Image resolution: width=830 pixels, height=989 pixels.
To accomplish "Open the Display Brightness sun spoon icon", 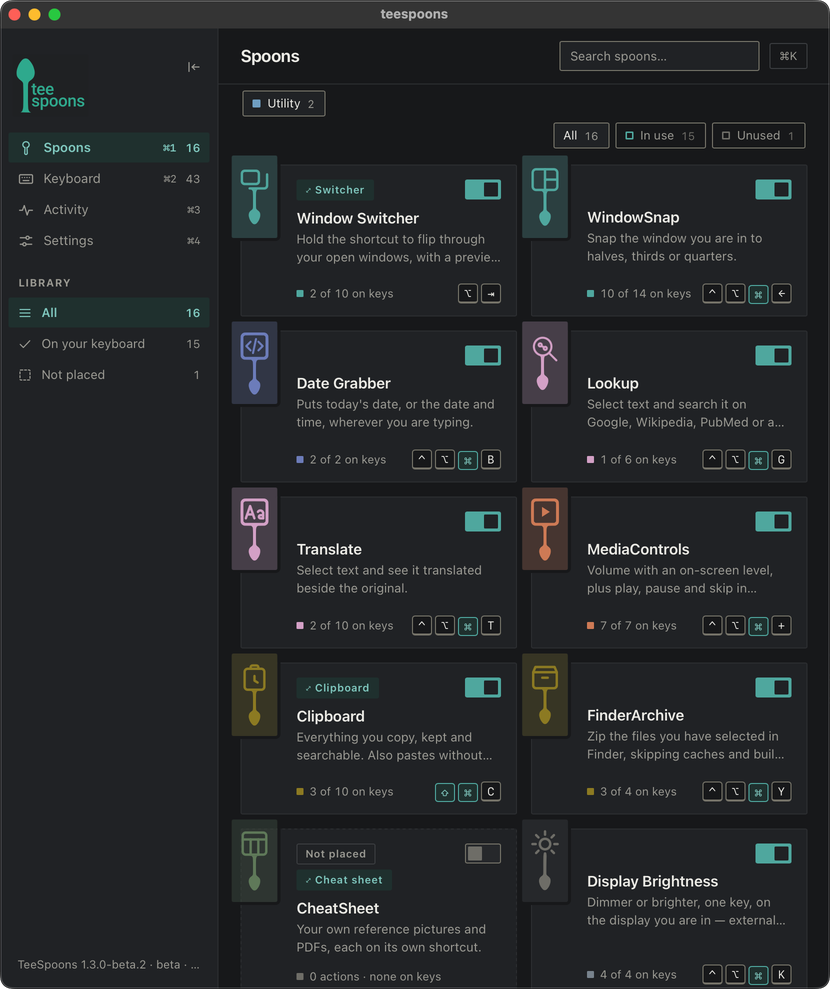I will coord(545,860).
